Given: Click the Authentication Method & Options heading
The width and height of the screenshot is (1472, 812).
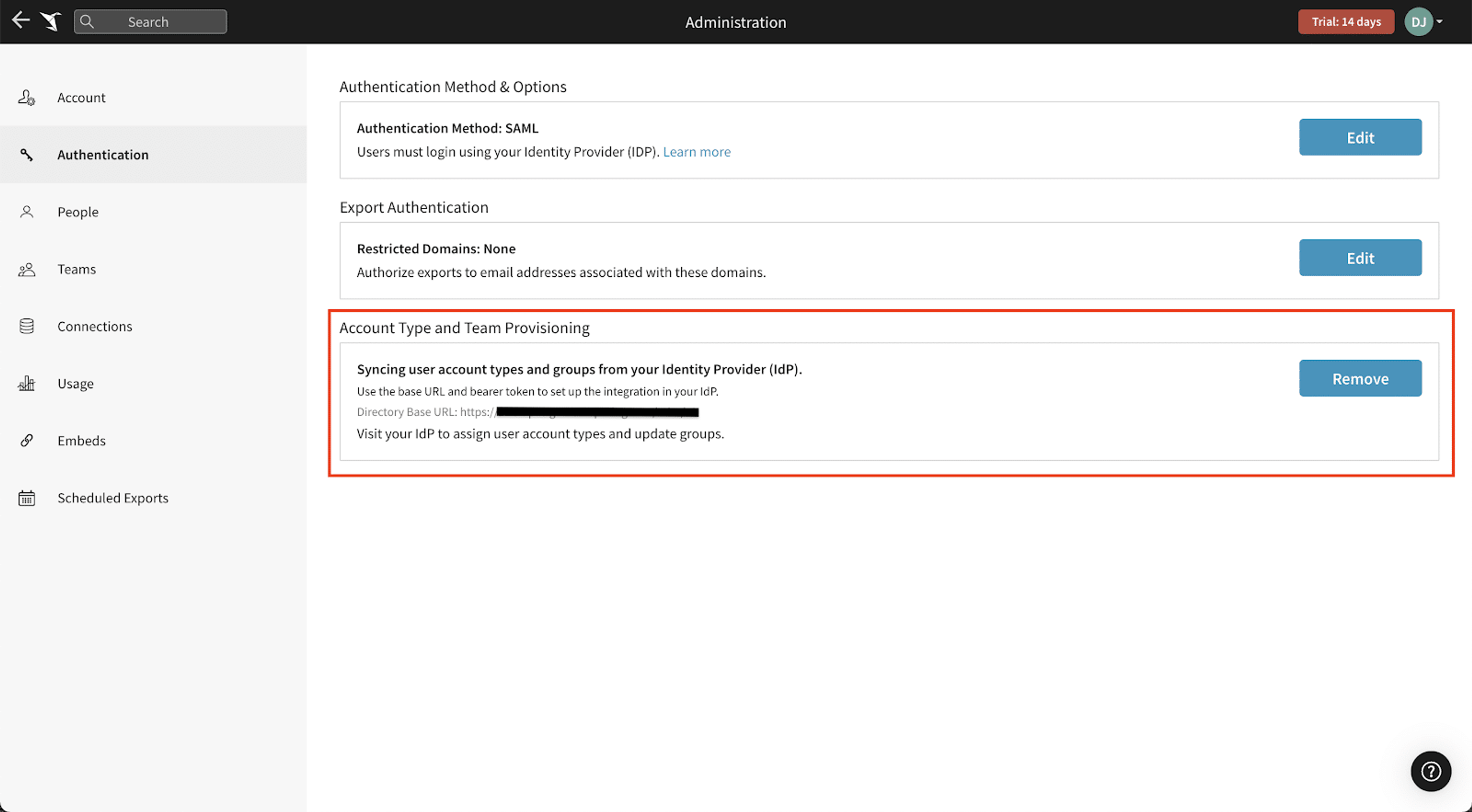Looking at the screenshot, I should (x=453, y=87).
